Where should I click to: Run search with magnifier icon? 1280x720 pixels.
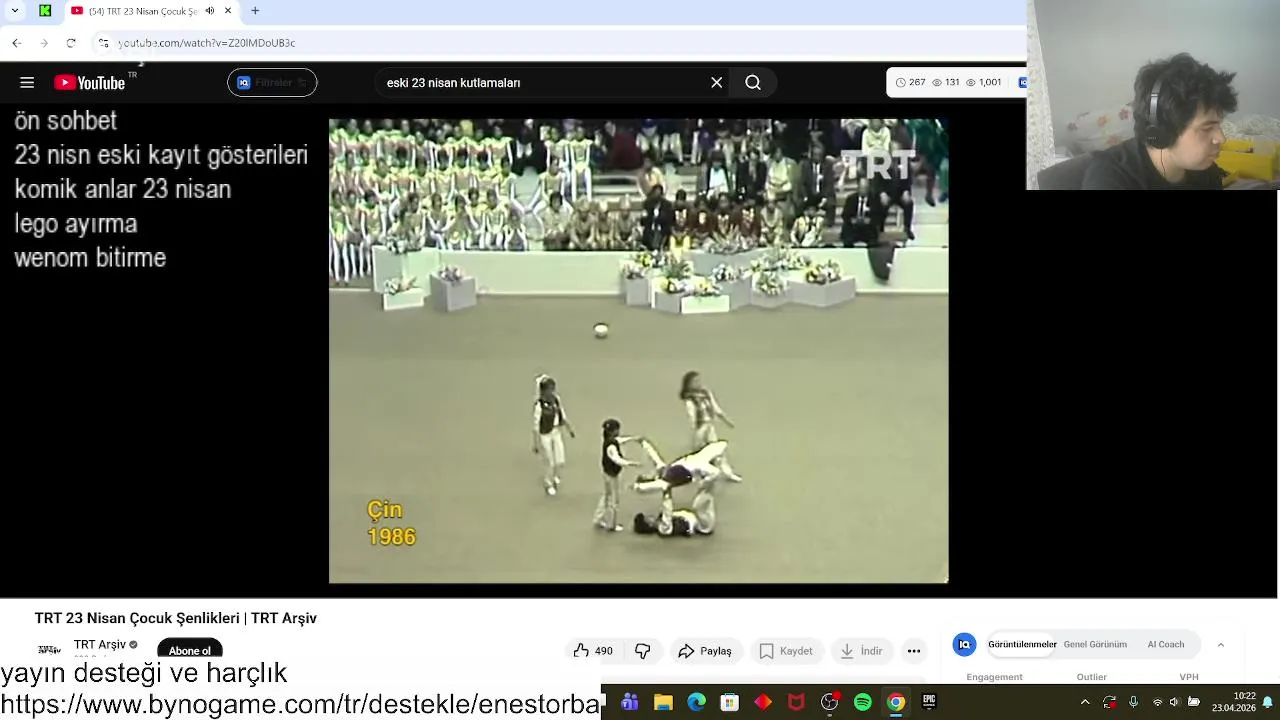753,83
